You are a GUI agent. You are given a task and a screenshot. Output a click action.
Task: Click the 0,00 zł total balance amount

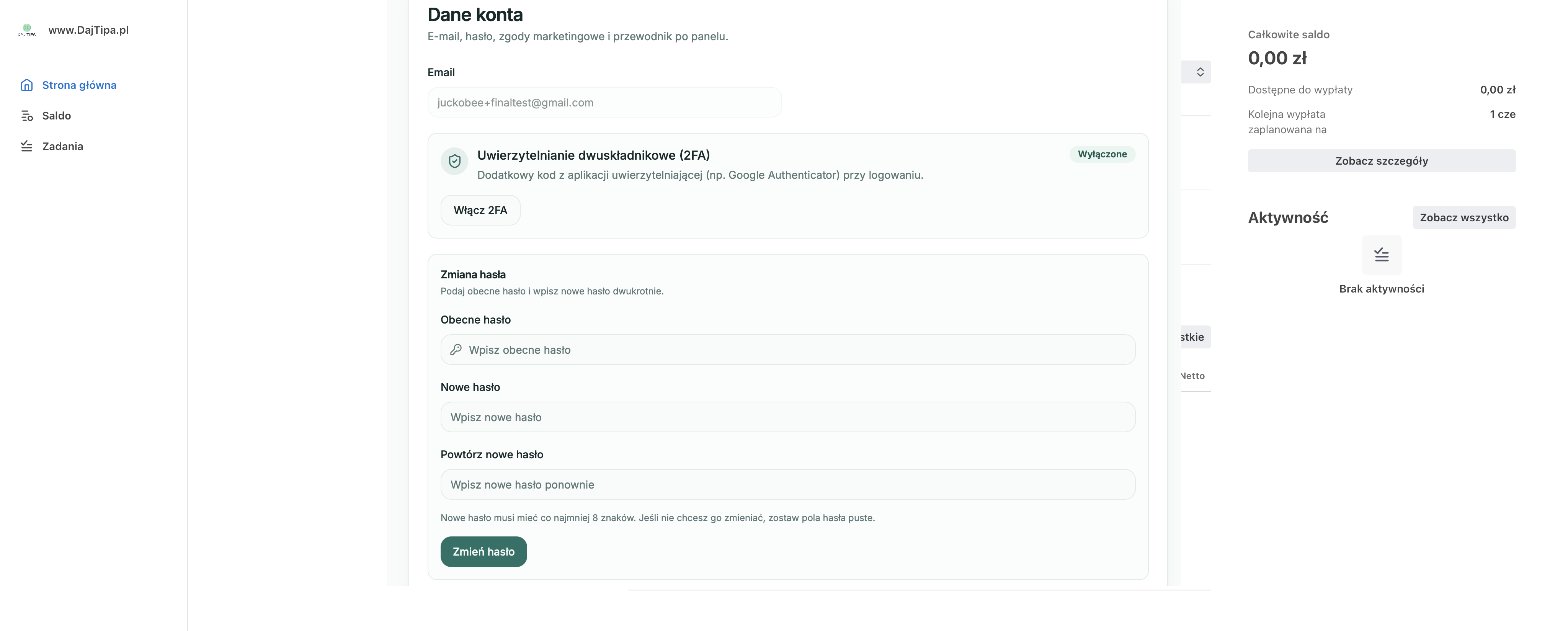click(x=1277, y=59)
